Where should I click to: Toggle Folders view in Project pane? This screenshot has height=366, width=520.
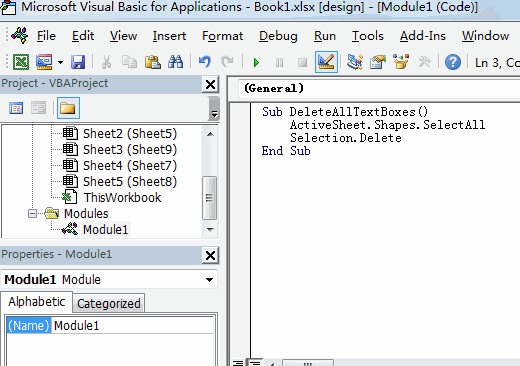pos(68,108)
